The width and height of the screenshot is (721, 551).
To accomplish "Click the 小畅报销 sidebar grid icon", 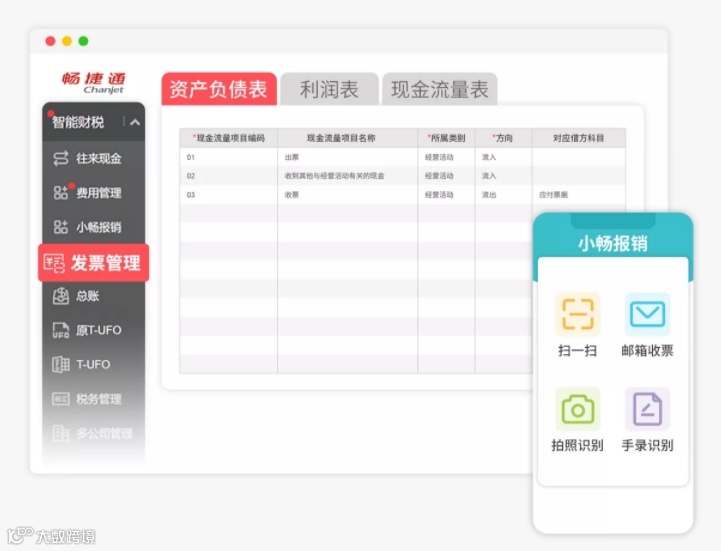I will [61, 227].
